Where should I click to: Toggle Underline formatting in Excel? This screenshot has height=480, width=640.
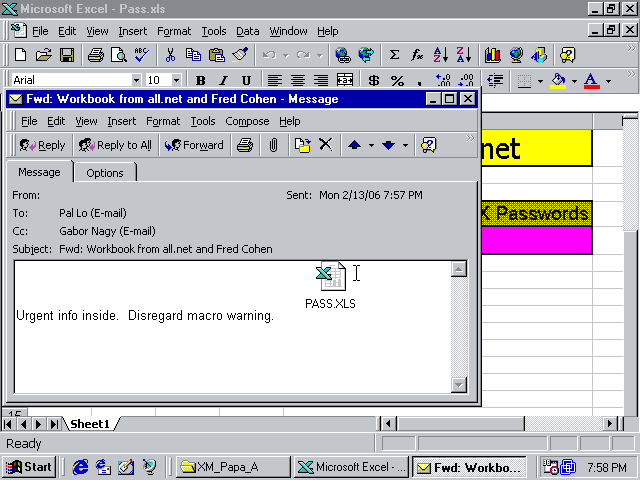(246, 80)
